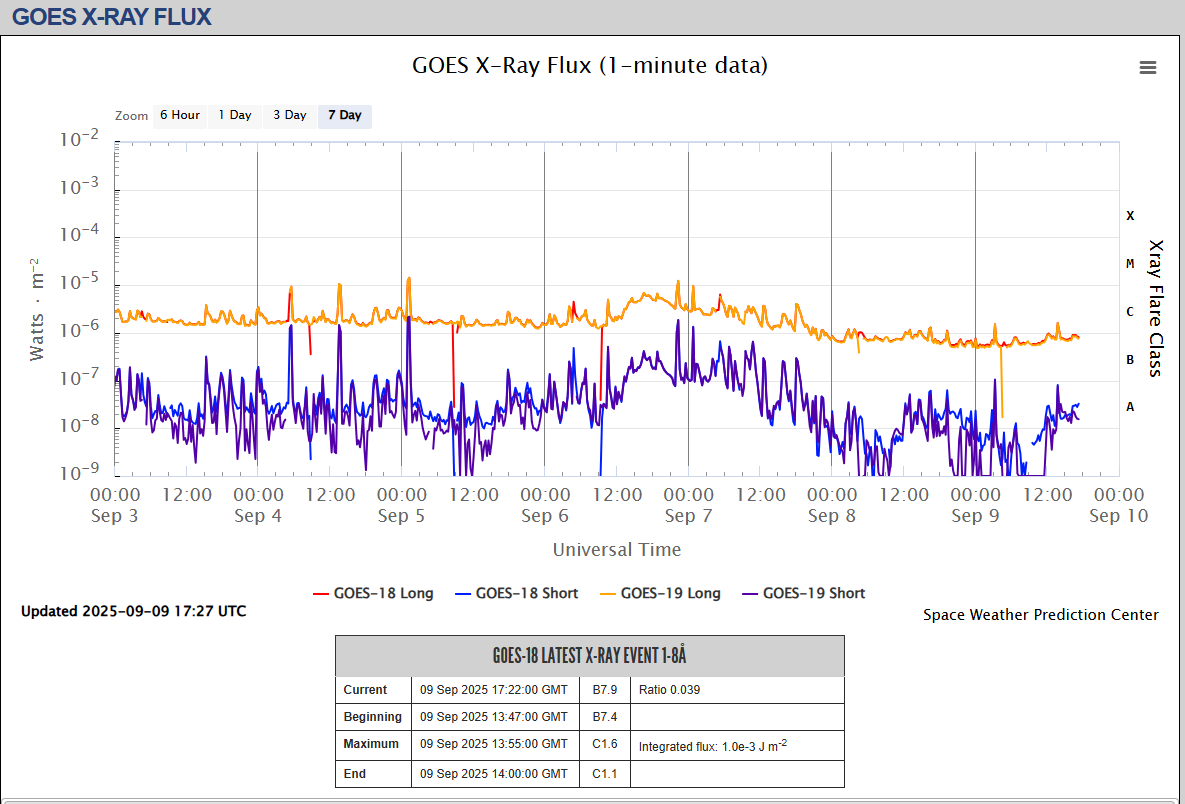The image size is (1185, 804).
Task: Select the 6 Hour zoom range
Action: pyautogui.click(x=179, y=116)
